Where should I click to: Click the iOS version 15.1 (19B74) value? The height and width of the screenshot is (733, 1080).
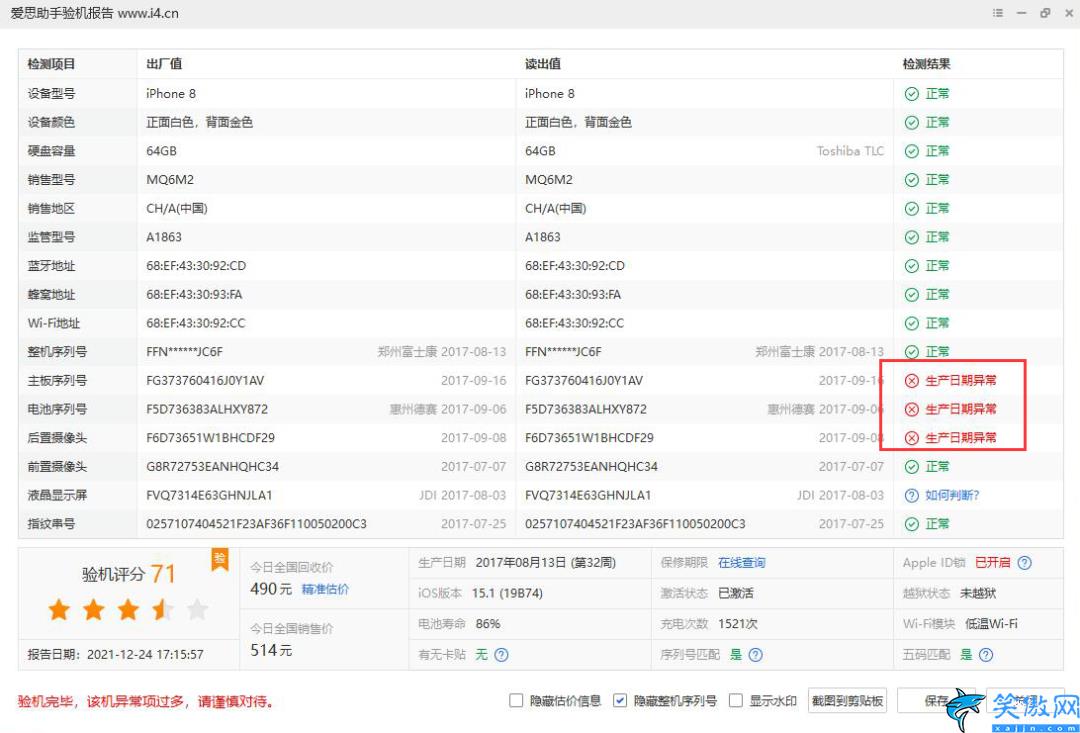(506, 593)
